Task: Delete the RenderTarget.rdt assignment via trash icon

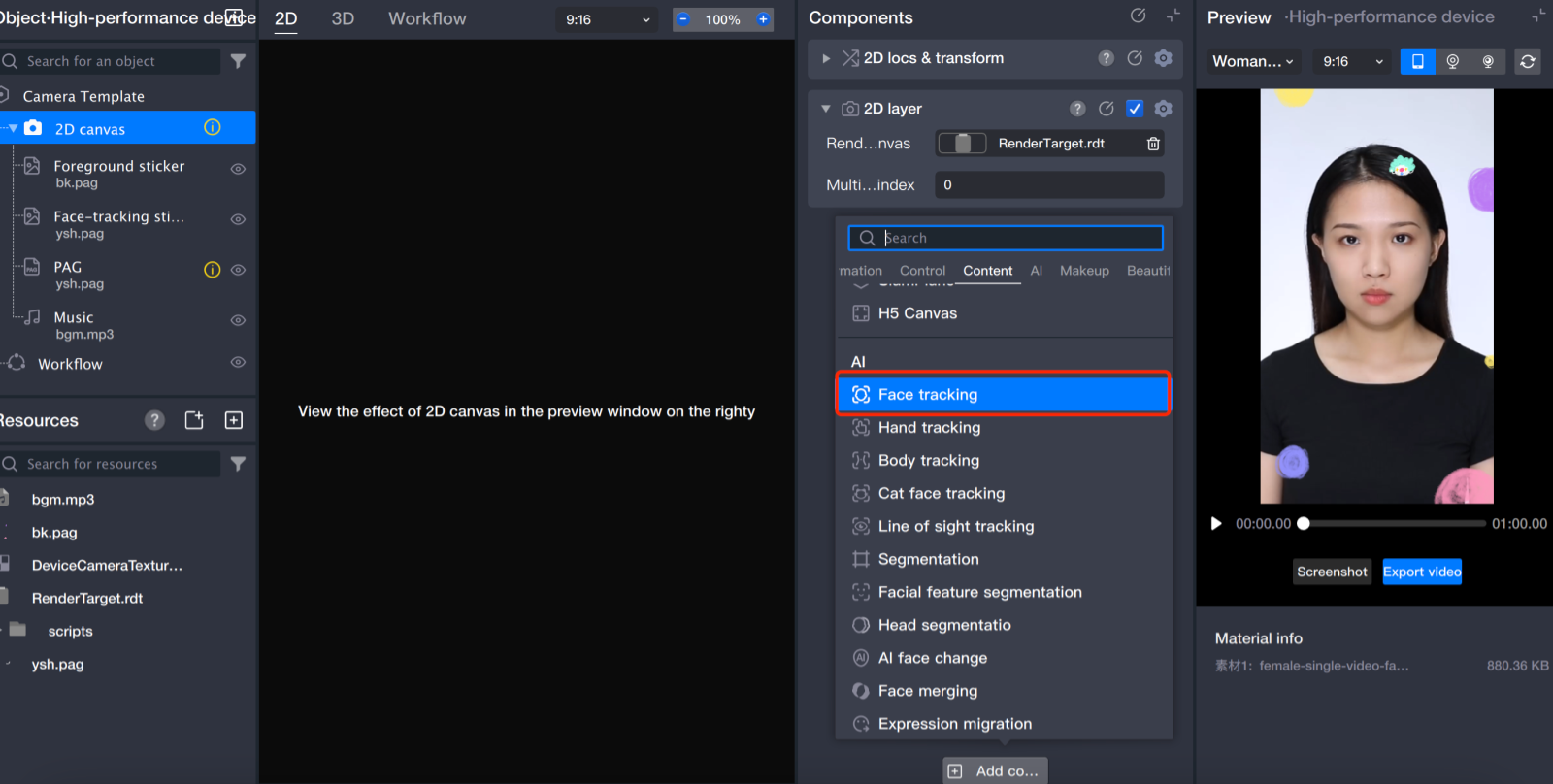Action: click(1153, 144)
